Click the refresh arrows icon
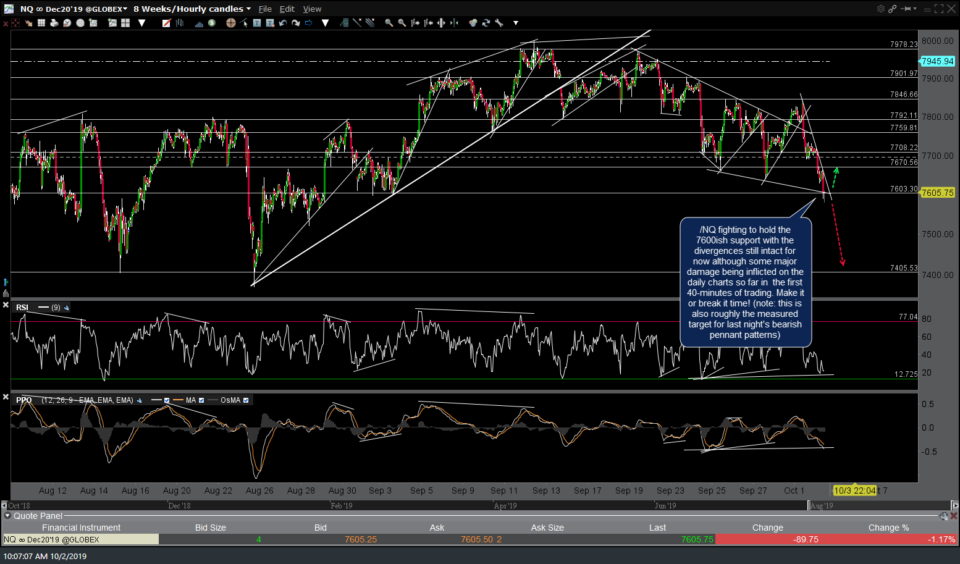The image size is (960, 564). click(x=486, y=23)
